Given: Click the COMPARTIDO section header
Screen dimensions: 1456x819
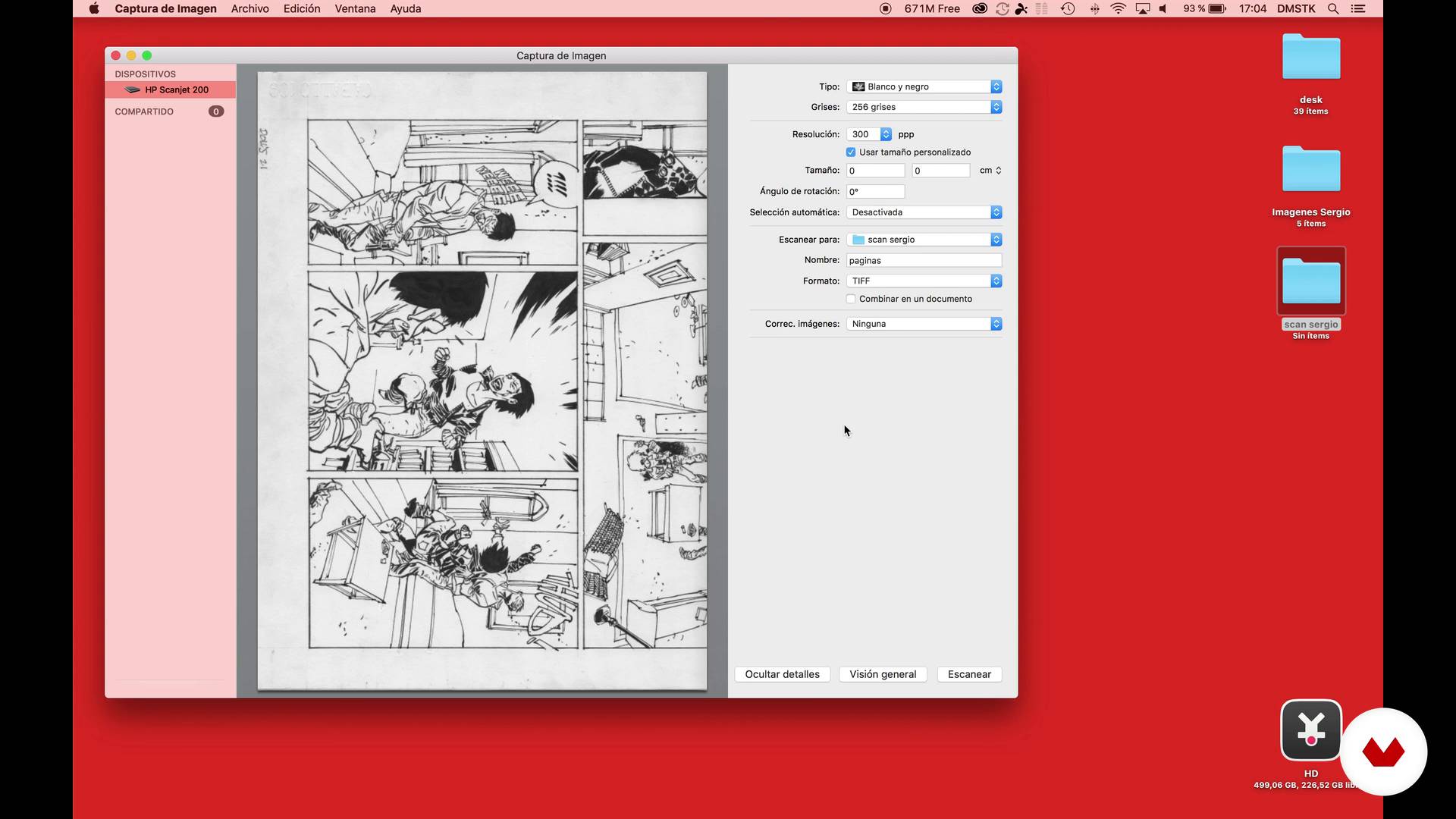Looking at the screenshot, I should (144, 111).
